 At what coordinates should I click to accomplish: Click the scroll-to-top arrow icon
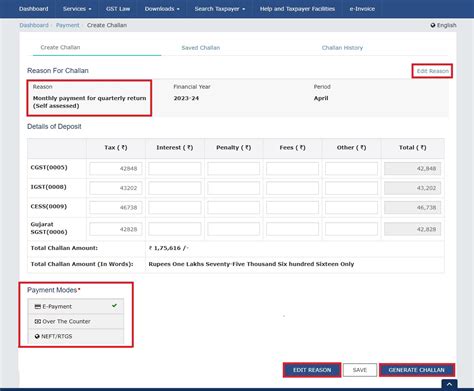(449, 384)
